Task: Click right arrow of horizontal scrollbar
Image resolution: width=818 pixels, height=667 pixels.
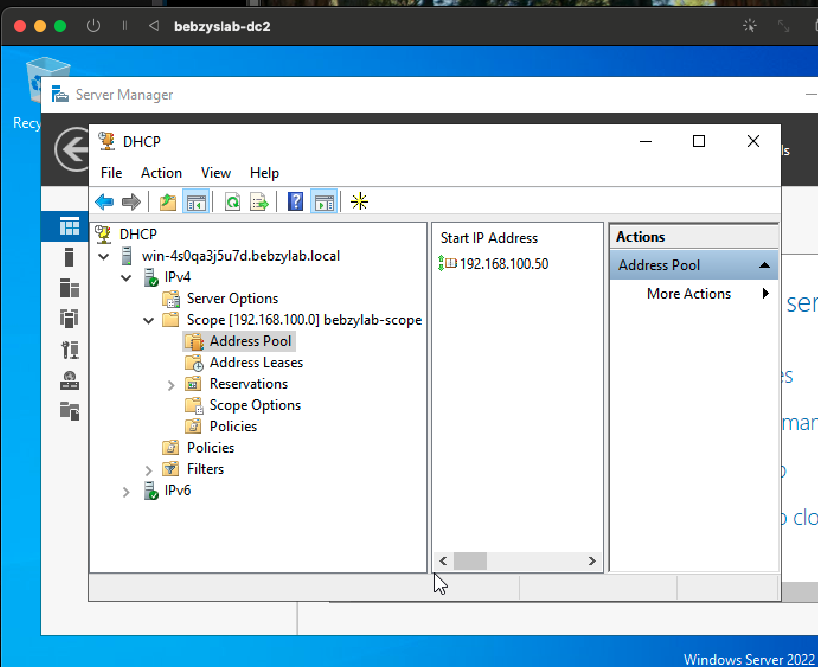Action: tap(592, 561)
